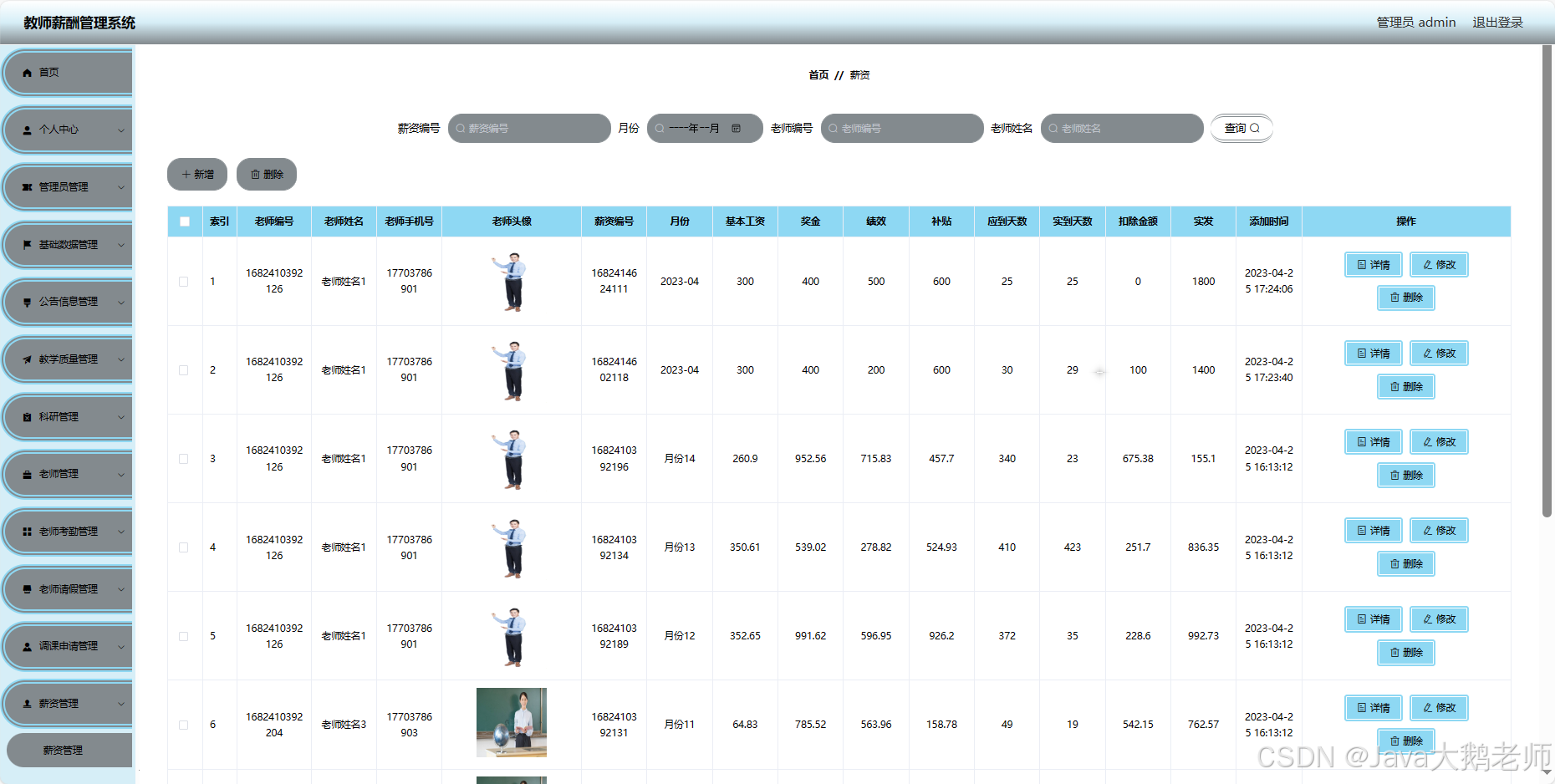Screen dimensions: 1555x784
Task: Click 退出登录 to log out
Action: 1497,23
